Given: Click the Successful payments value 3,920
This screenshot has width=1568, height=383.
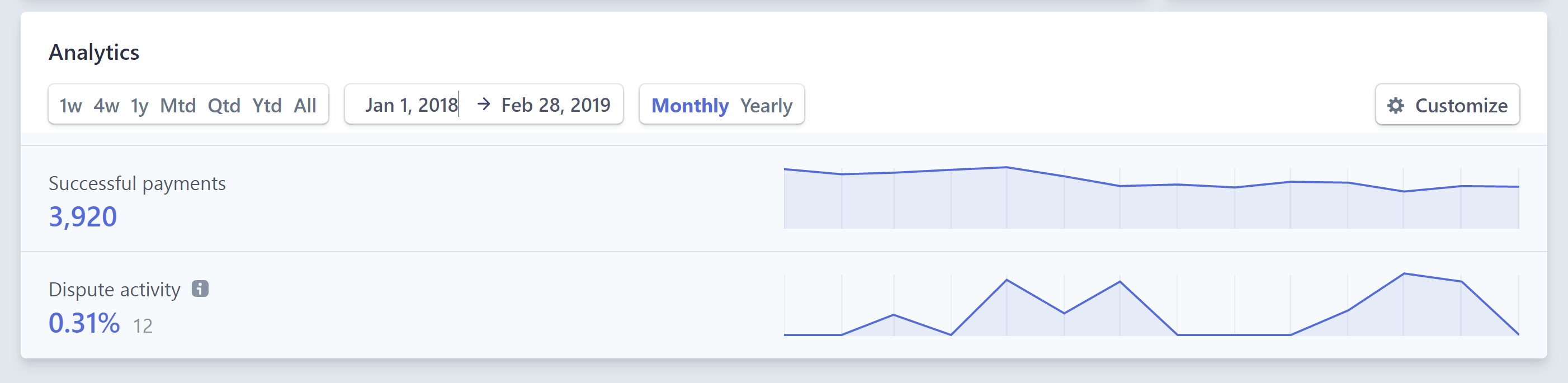Looking at the screenshot, I should click(83, 217).
